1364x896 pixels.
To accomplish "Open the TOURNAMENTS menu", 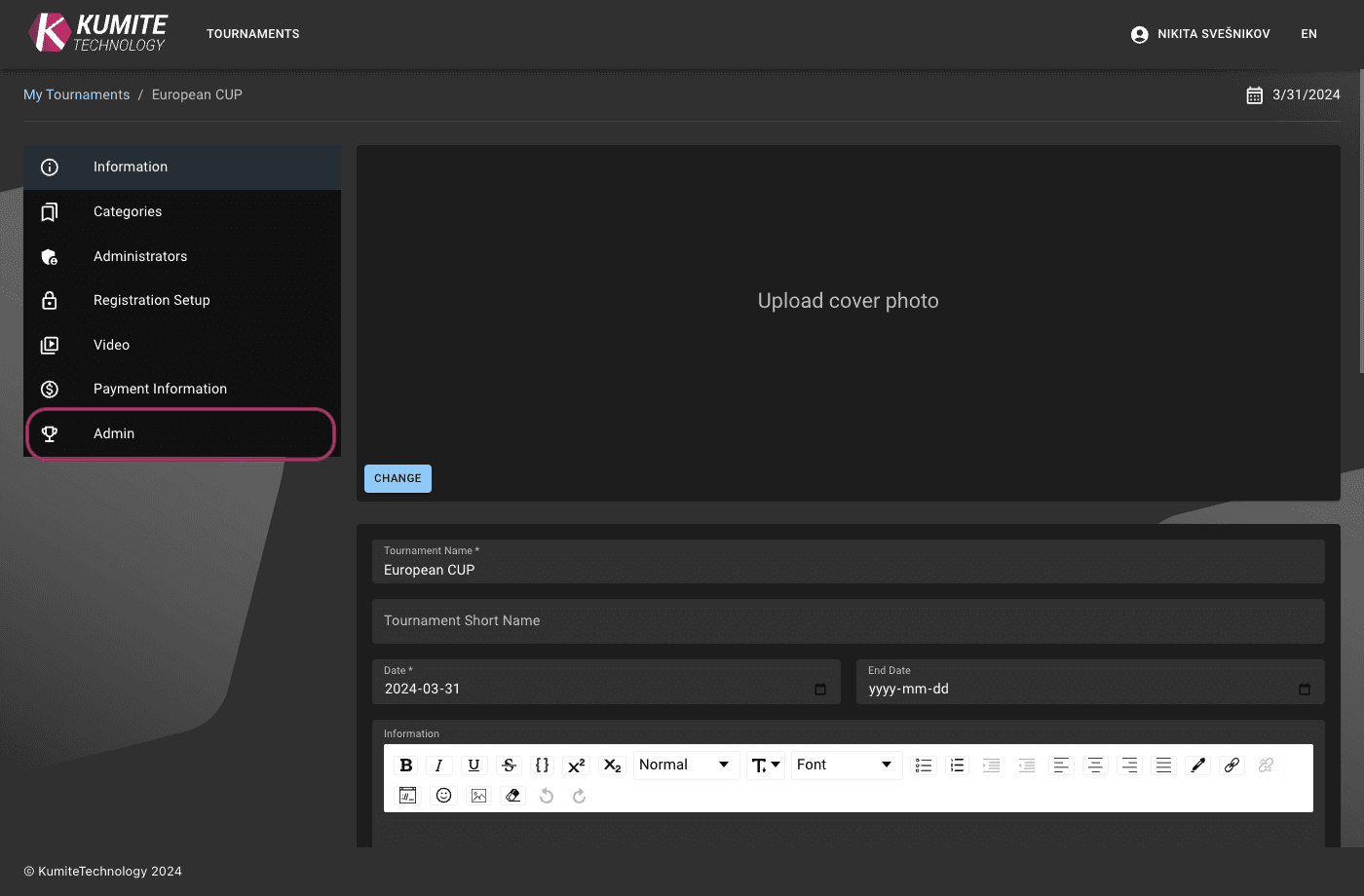I will pyautogui.click(x=252, y=33).
